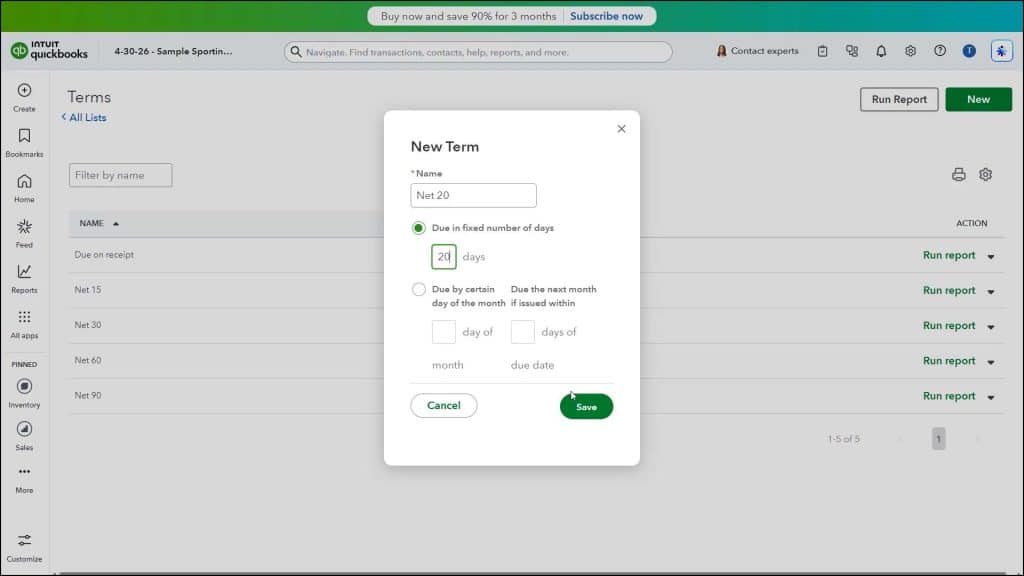Click the global search bar

[478, 52]
